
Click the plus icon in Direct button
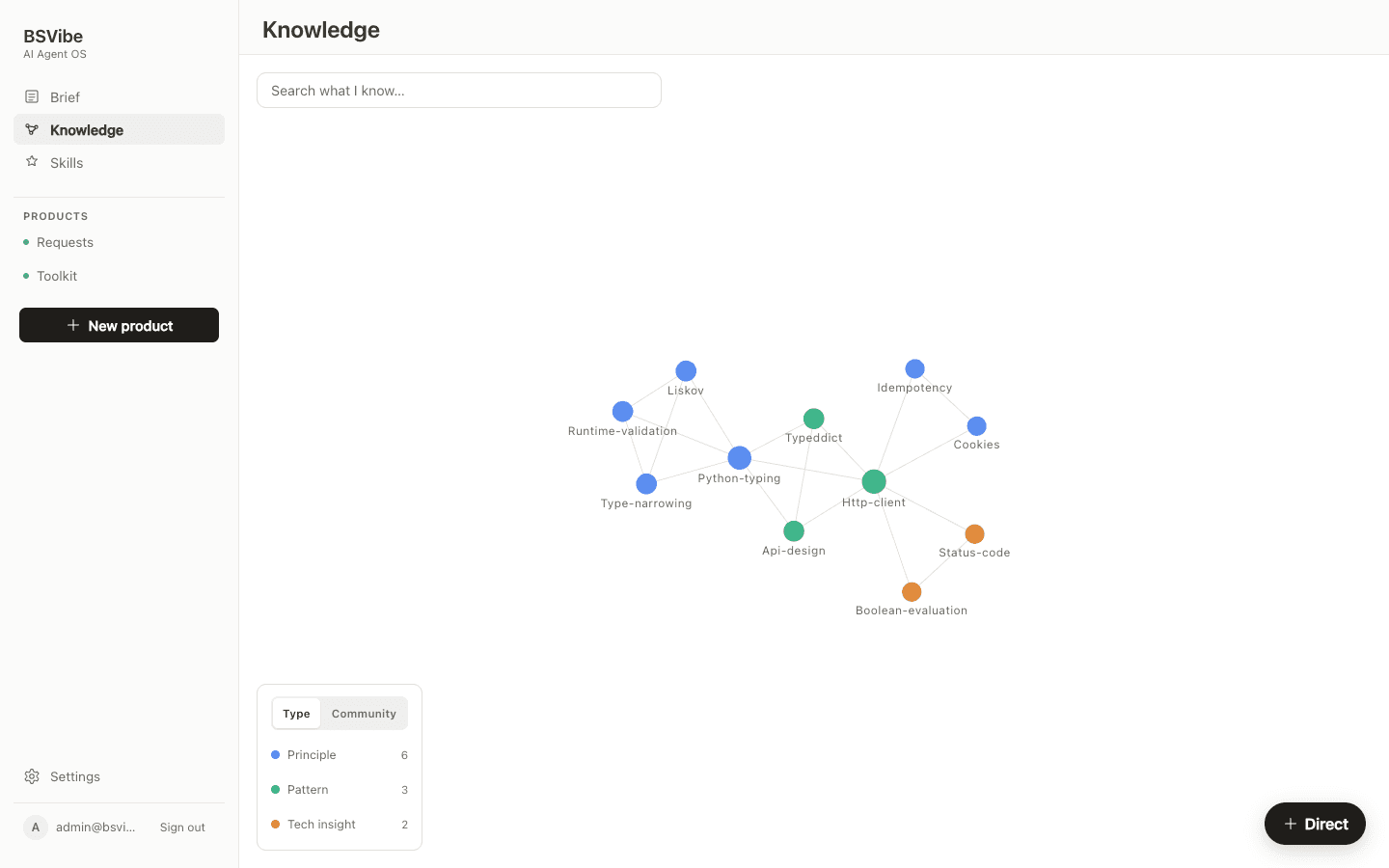[x=1291, y=824]
